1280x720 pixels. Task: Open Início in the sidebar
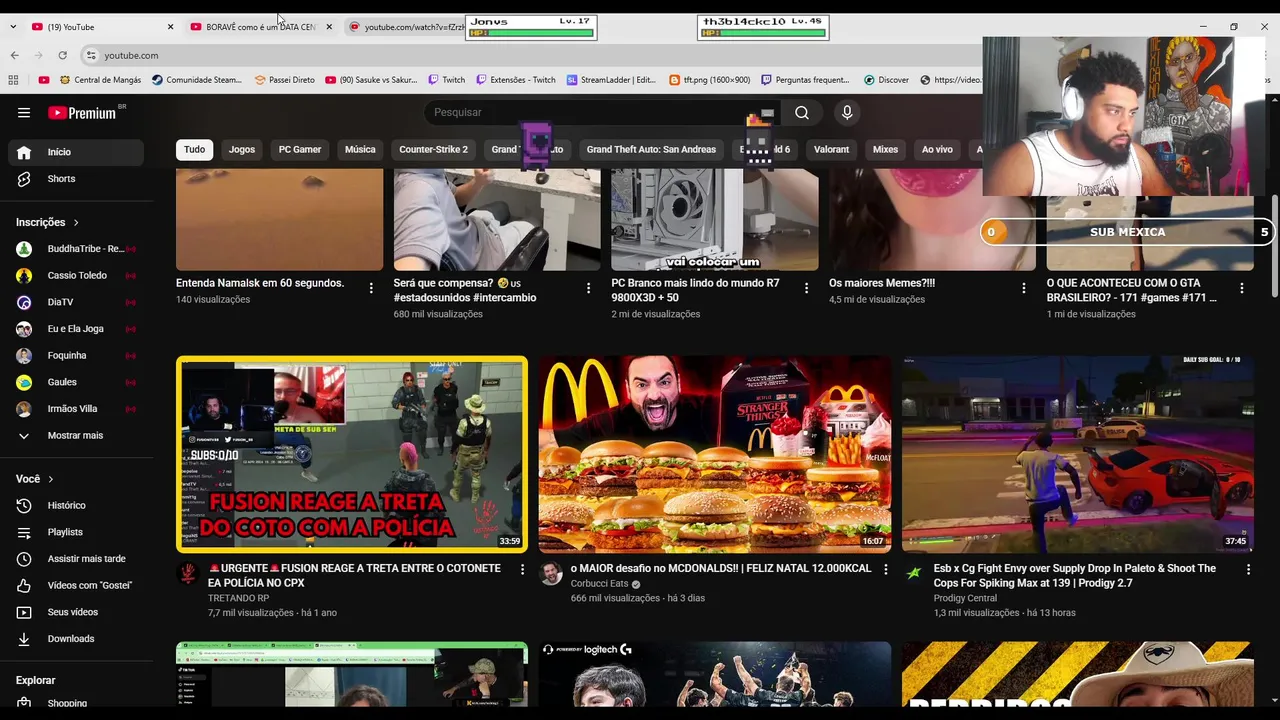coord(76,152)
